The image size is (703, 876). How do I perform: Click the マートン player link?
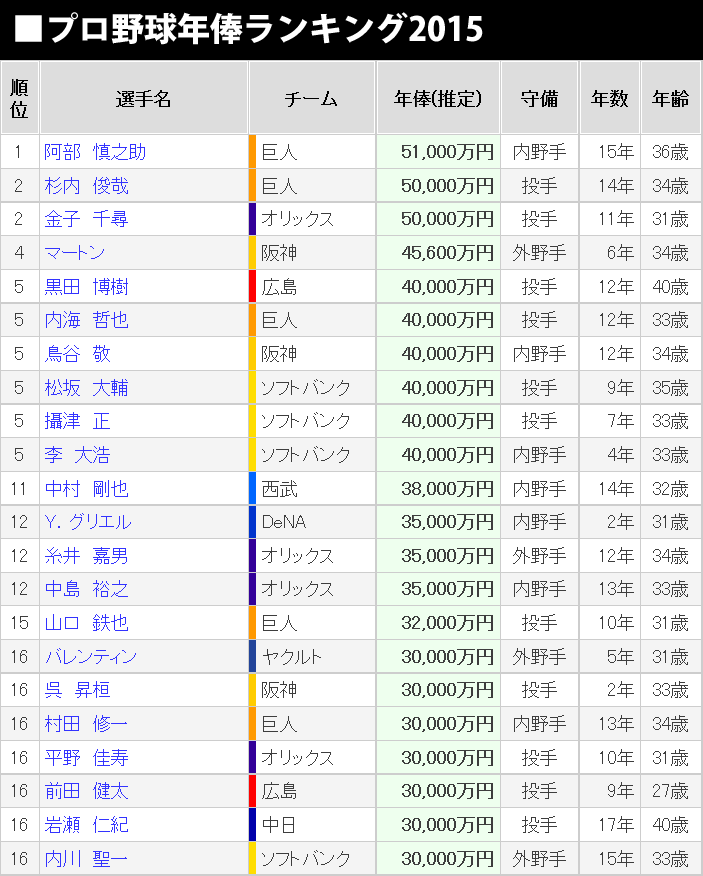point(75,253)
